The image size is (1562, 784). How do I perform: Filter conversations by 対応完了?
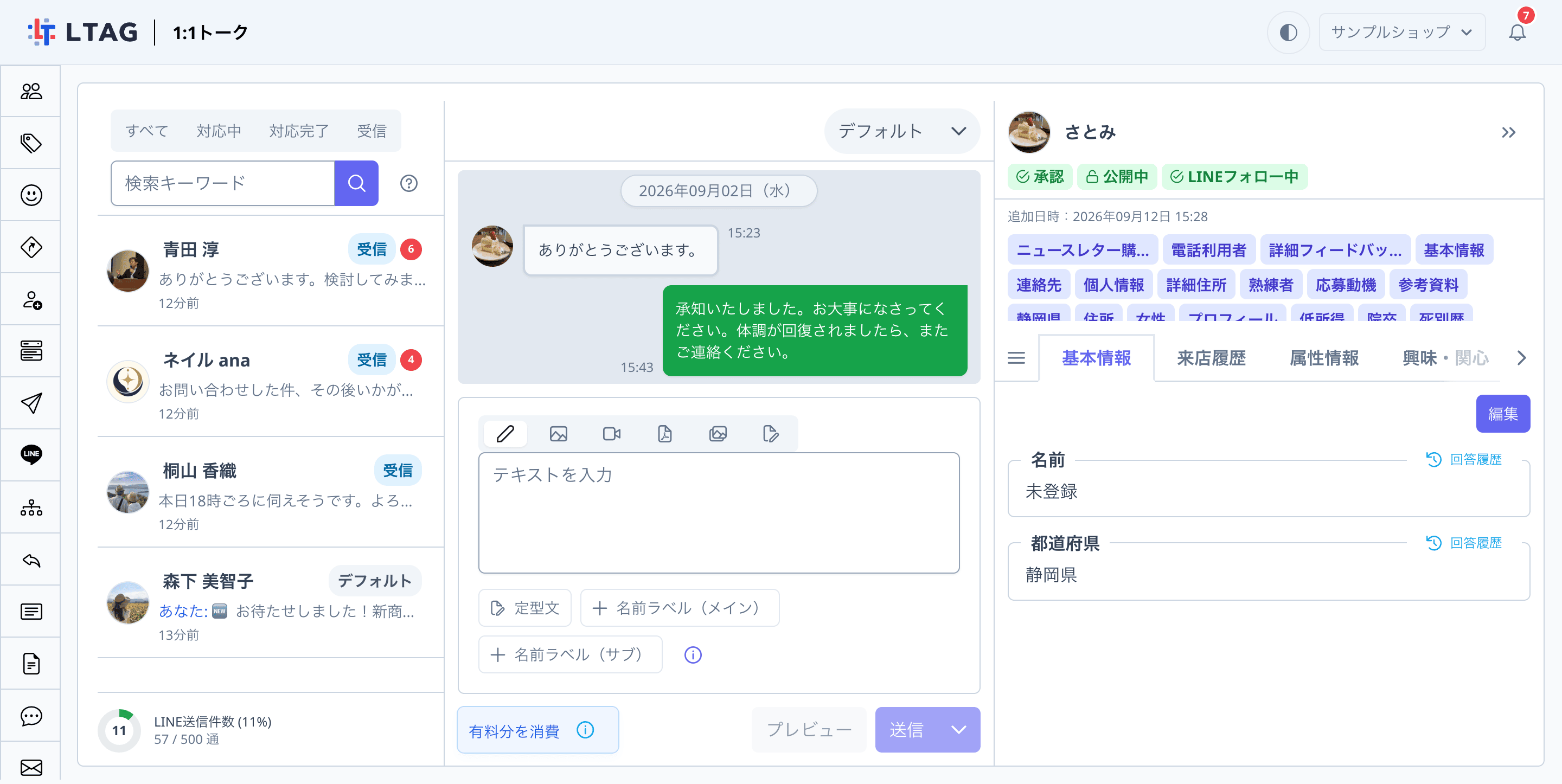click(299, 130)
